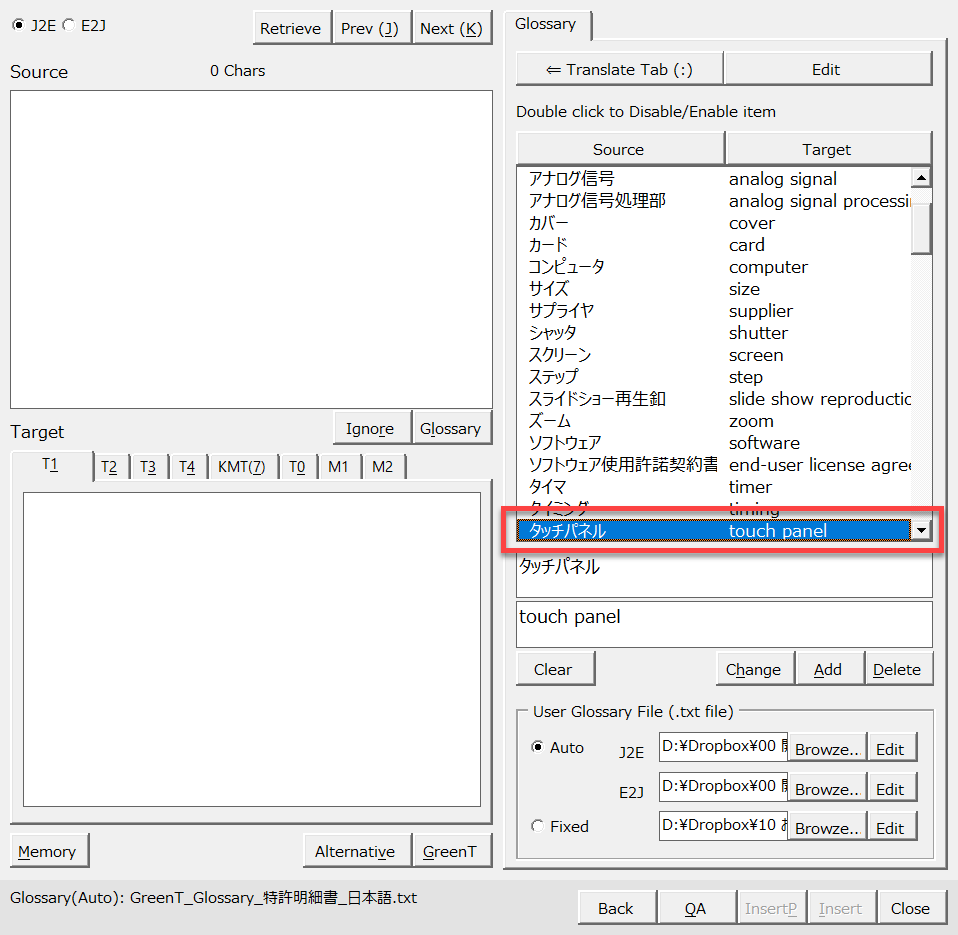Viewport: 958px width, 935px height.
Task: Switch to the M1 tab
Action: point(338,467)
